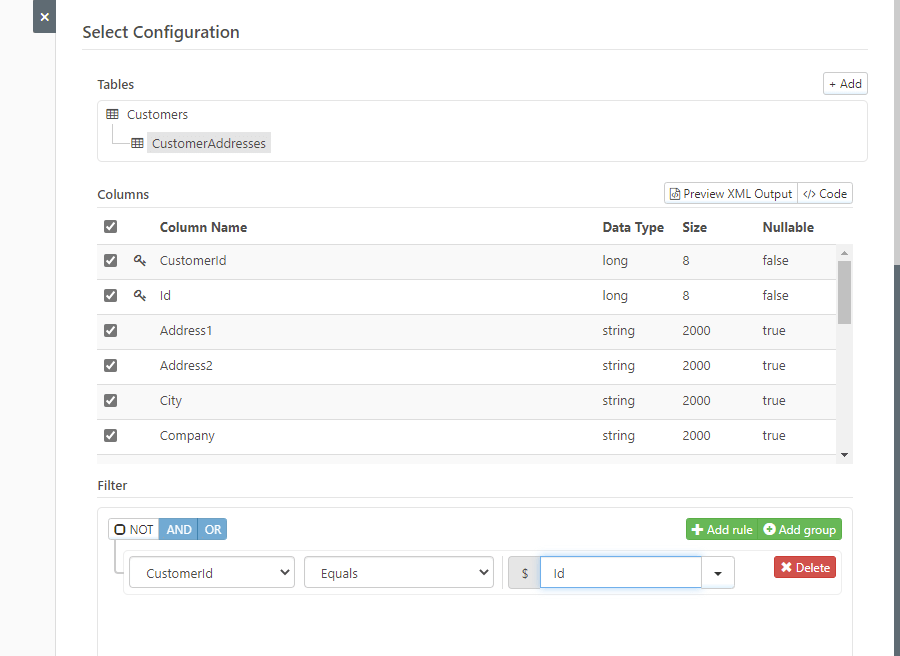Click the key icon beside Id
The height and width of the screenshot is (656, 900).
[140, 295]
